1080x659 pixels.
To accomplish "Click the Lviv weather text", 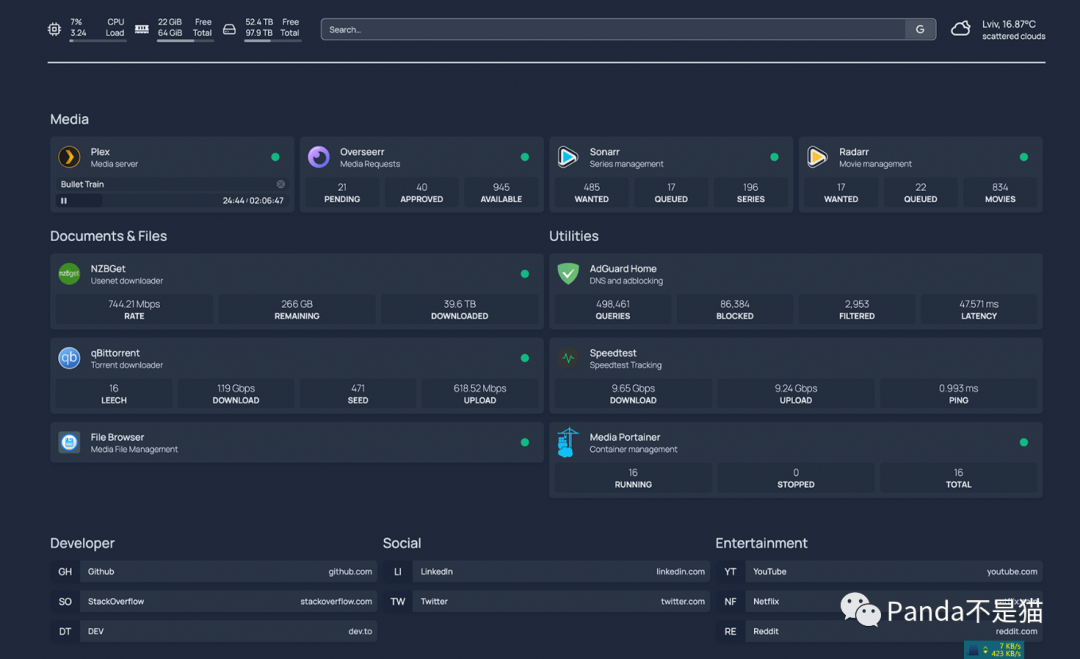I will point(1009,24).
